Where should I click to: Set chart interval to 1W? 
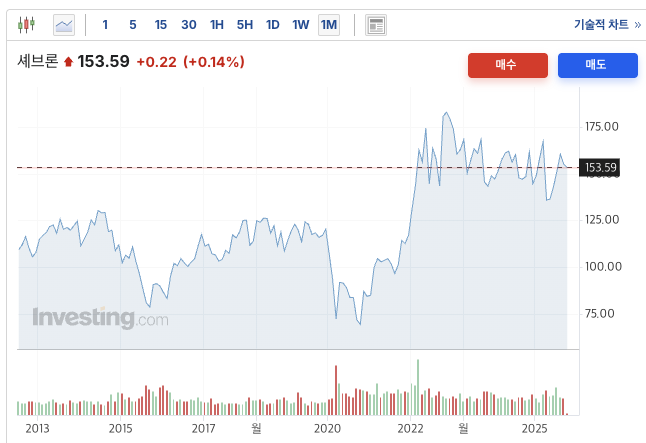301,24
